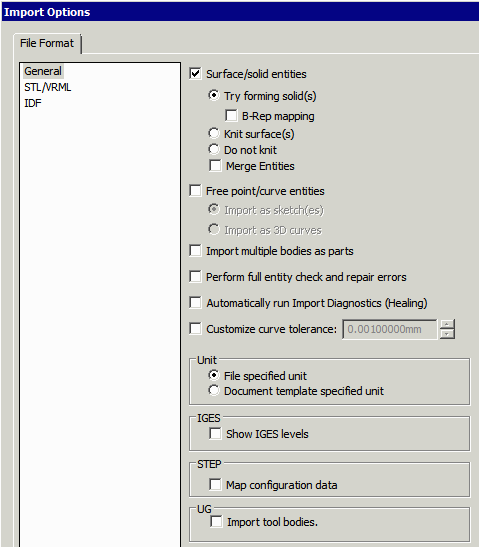Uncheck Surface/solid entities checkbox

195,74
